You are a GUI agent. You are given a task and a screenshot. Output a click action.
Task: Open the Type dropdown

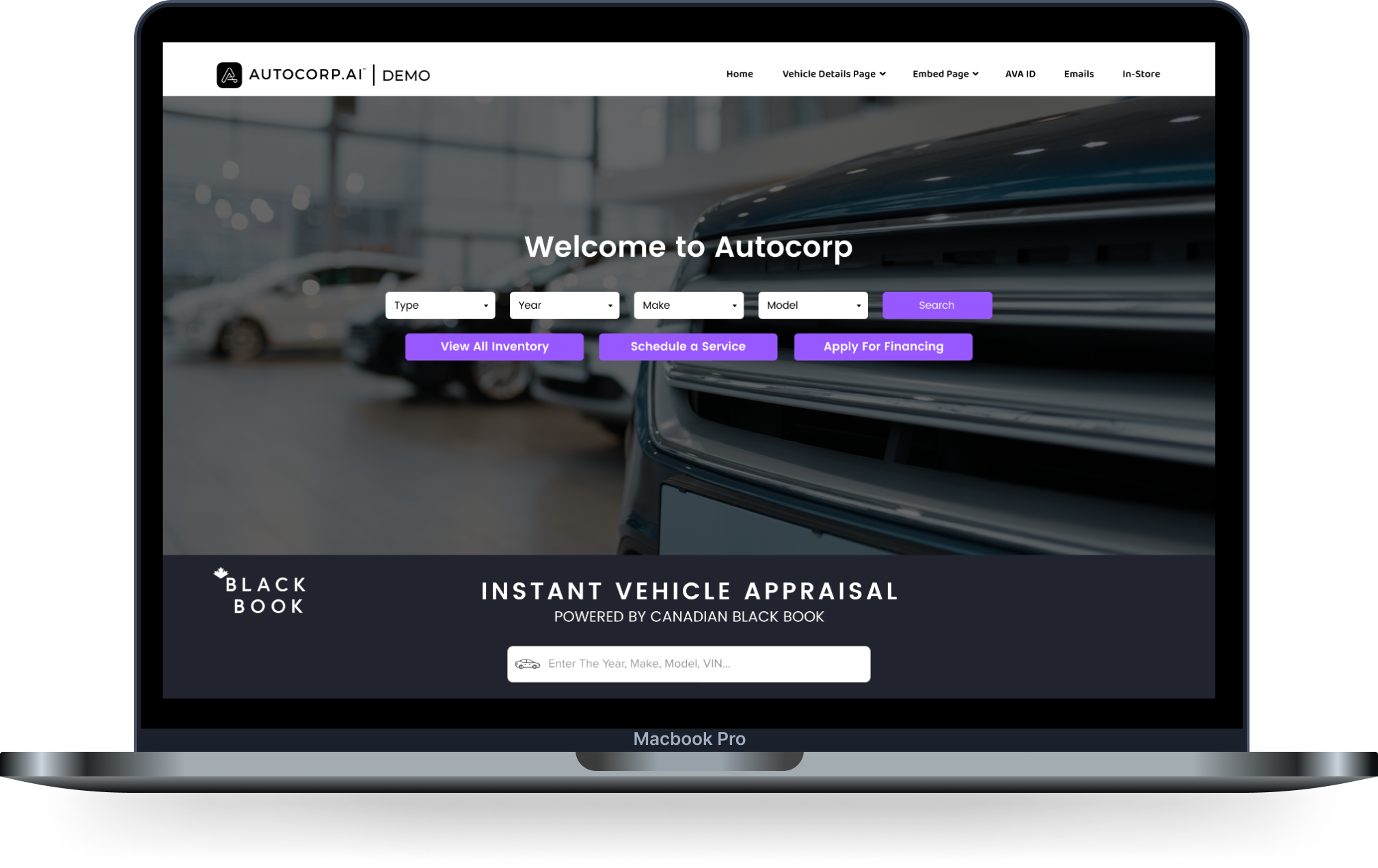coord(440,306)
